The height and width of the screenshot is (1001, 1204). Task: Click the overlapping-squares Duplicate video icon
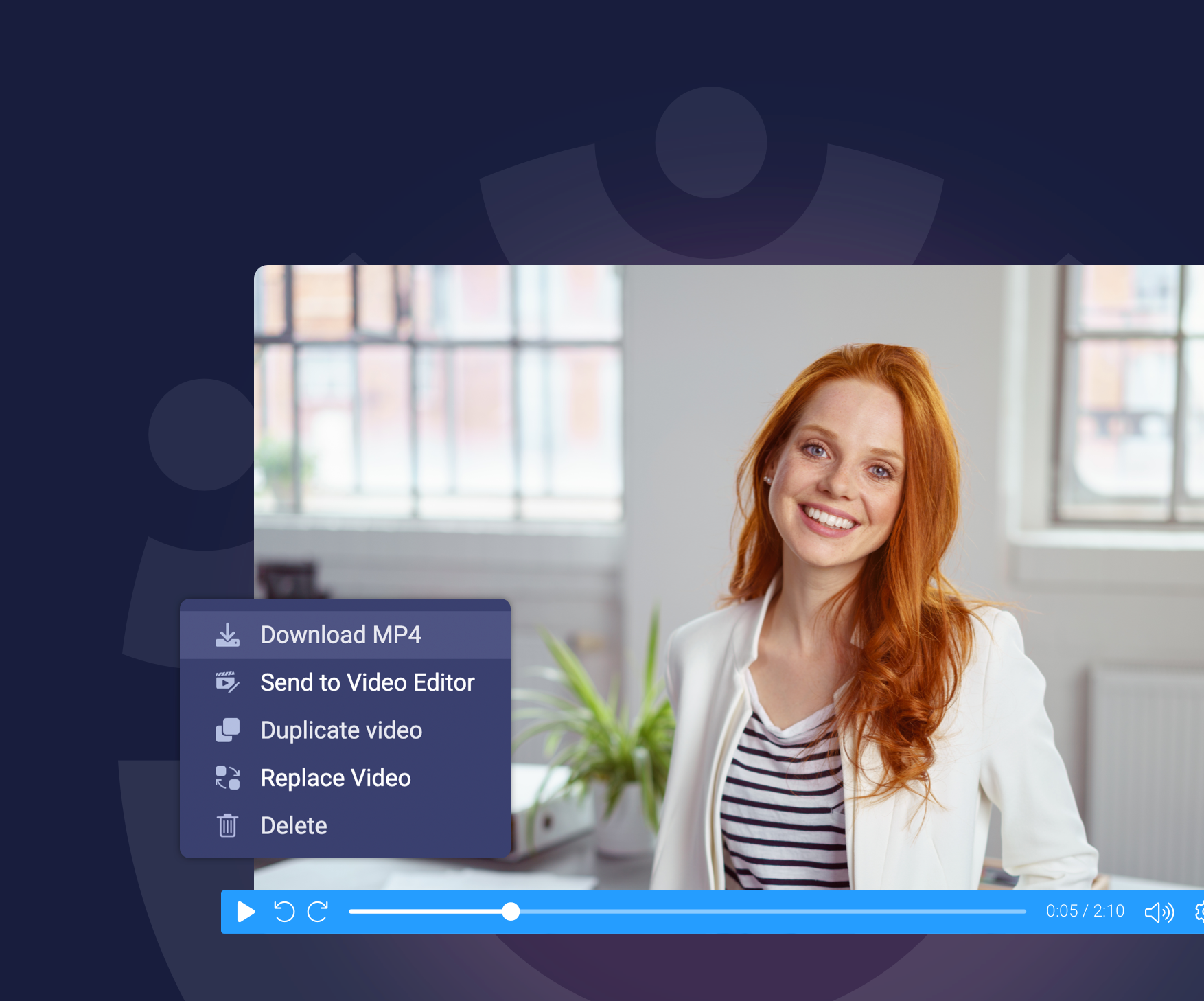(x=227, y=730)
